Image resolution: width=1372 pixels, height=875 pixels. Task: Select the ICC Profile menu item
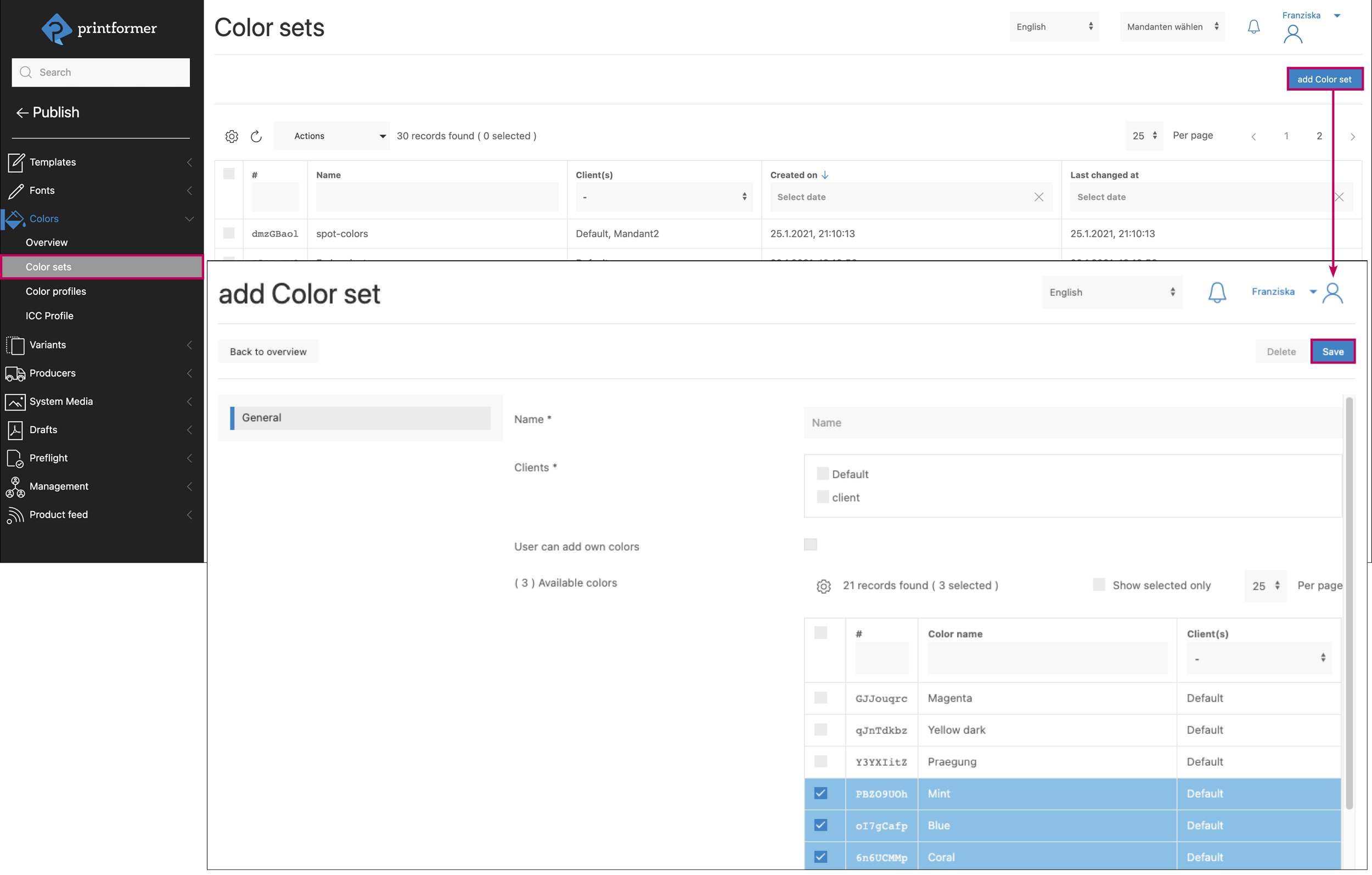(49, 316)
